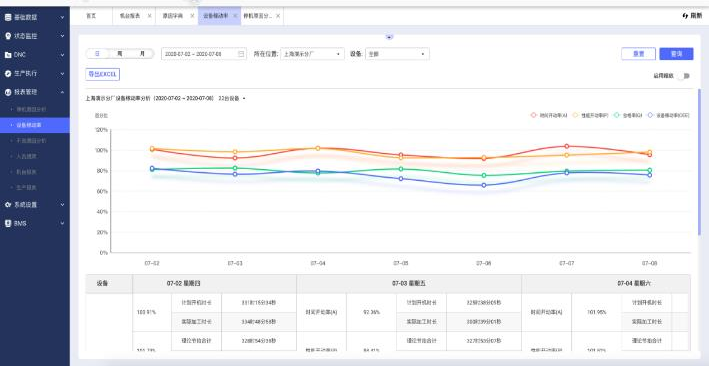Viewport: 709px width, 366px height.
Task: Toggle the 设备稼动率(OEE) blue legend series
Action: (668, 115)
